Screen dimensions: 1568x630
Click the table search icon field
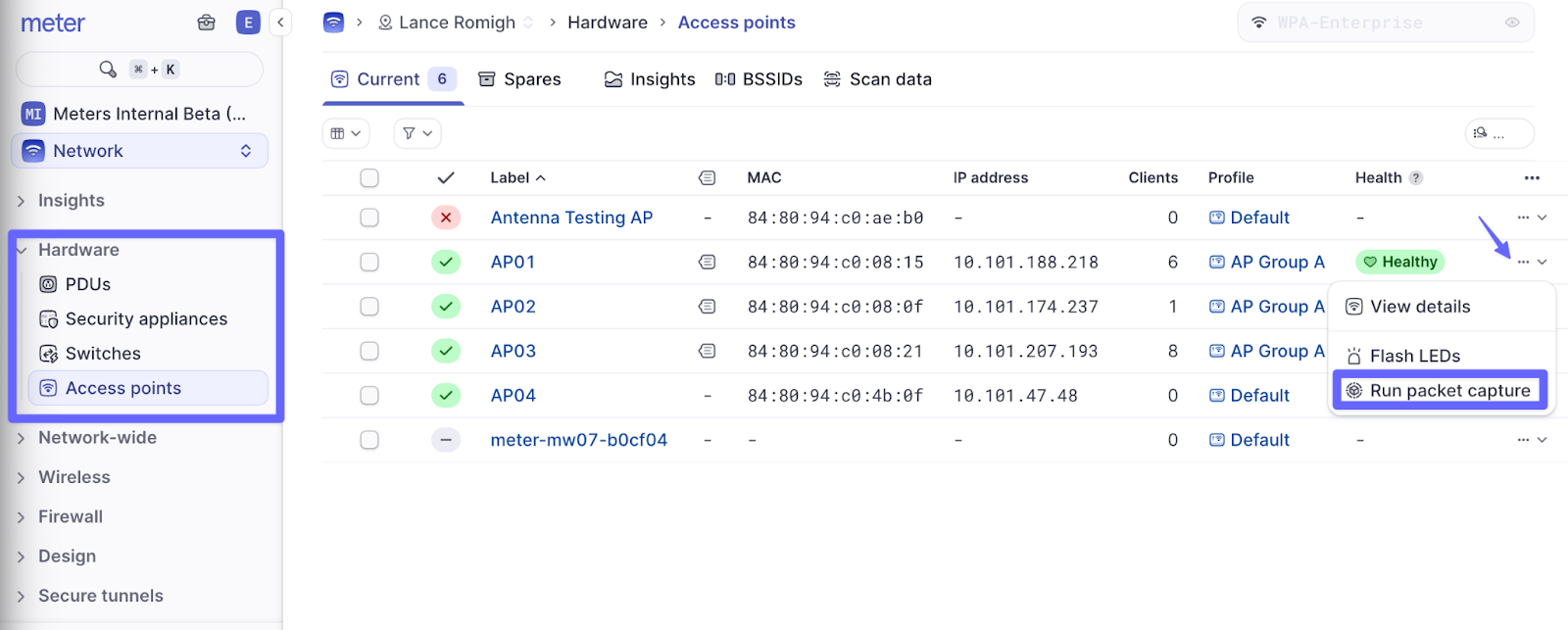[x=1498, y=133]
